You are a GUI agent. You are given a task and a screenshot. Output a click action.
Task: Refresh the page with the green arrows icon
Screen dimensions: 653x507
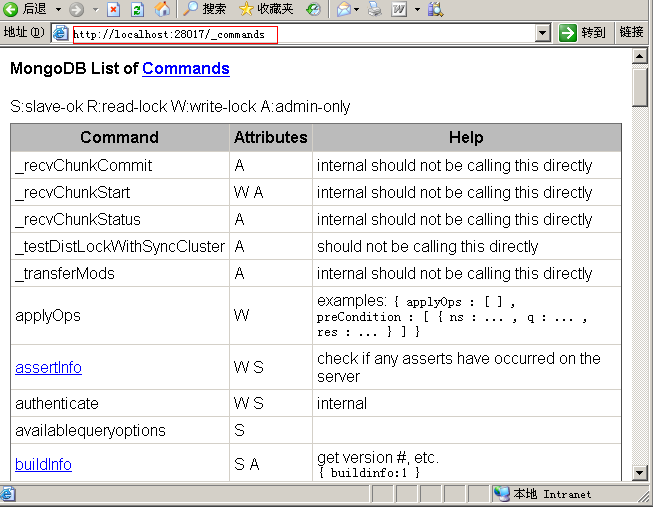[x=137, y=9]
